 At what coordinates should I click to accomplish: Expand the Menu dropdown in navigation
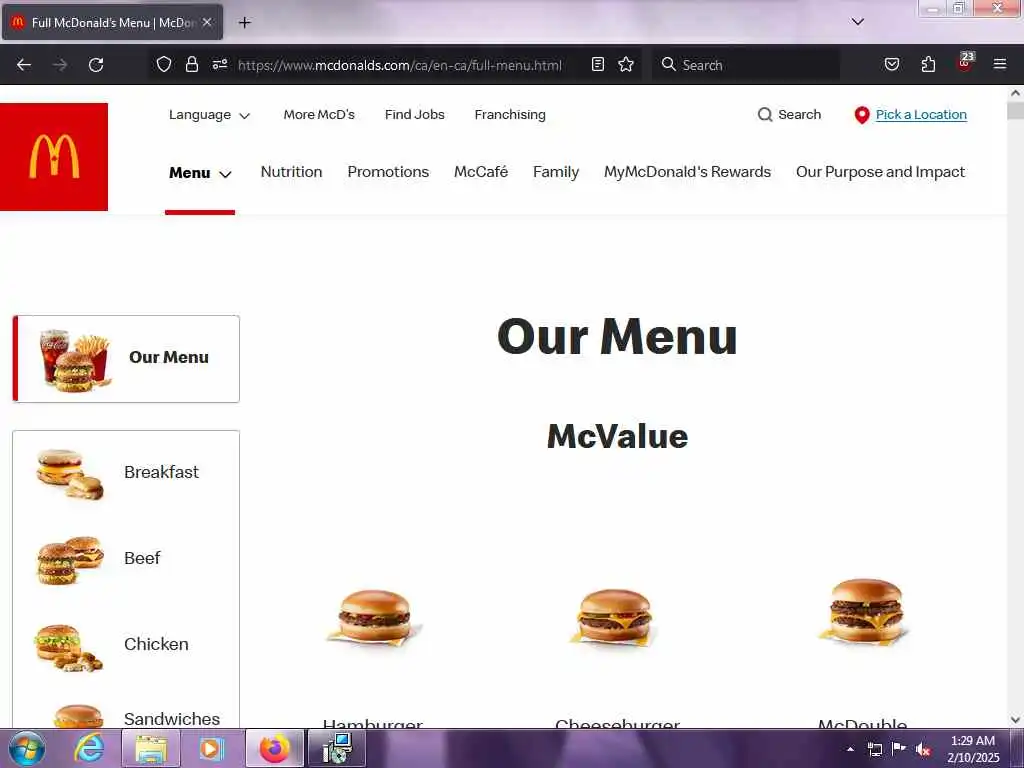pyautogui.click(x=200, y=173)
